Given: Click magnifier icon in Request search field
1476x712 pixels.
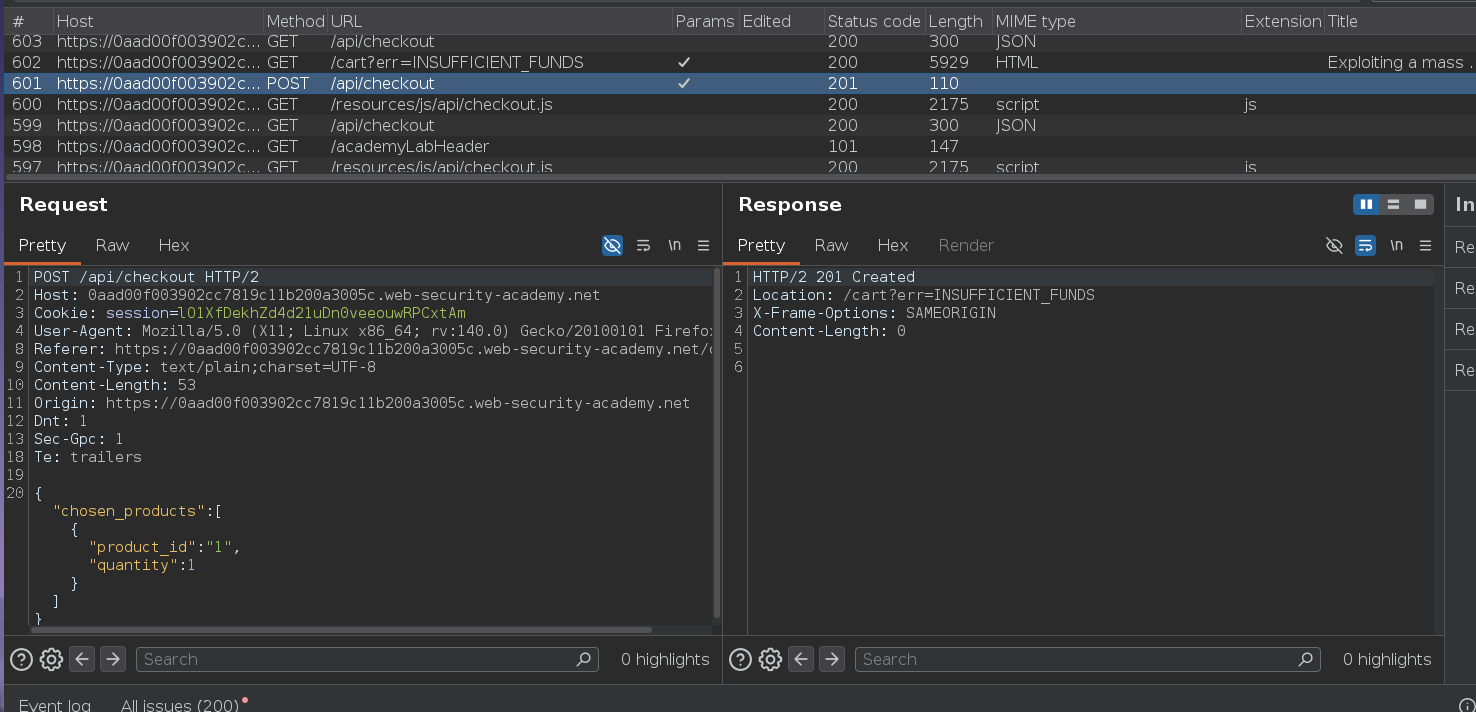Looking at the screenshot, I should pos(584,659).
